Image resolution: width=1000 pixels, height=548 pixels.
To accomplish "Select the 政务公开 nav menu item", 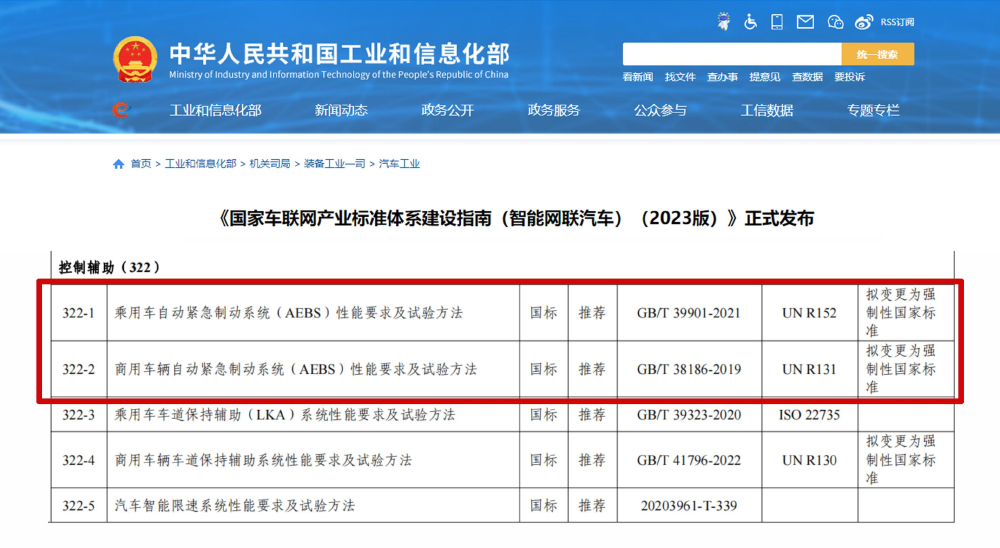I will coord(448,110).
